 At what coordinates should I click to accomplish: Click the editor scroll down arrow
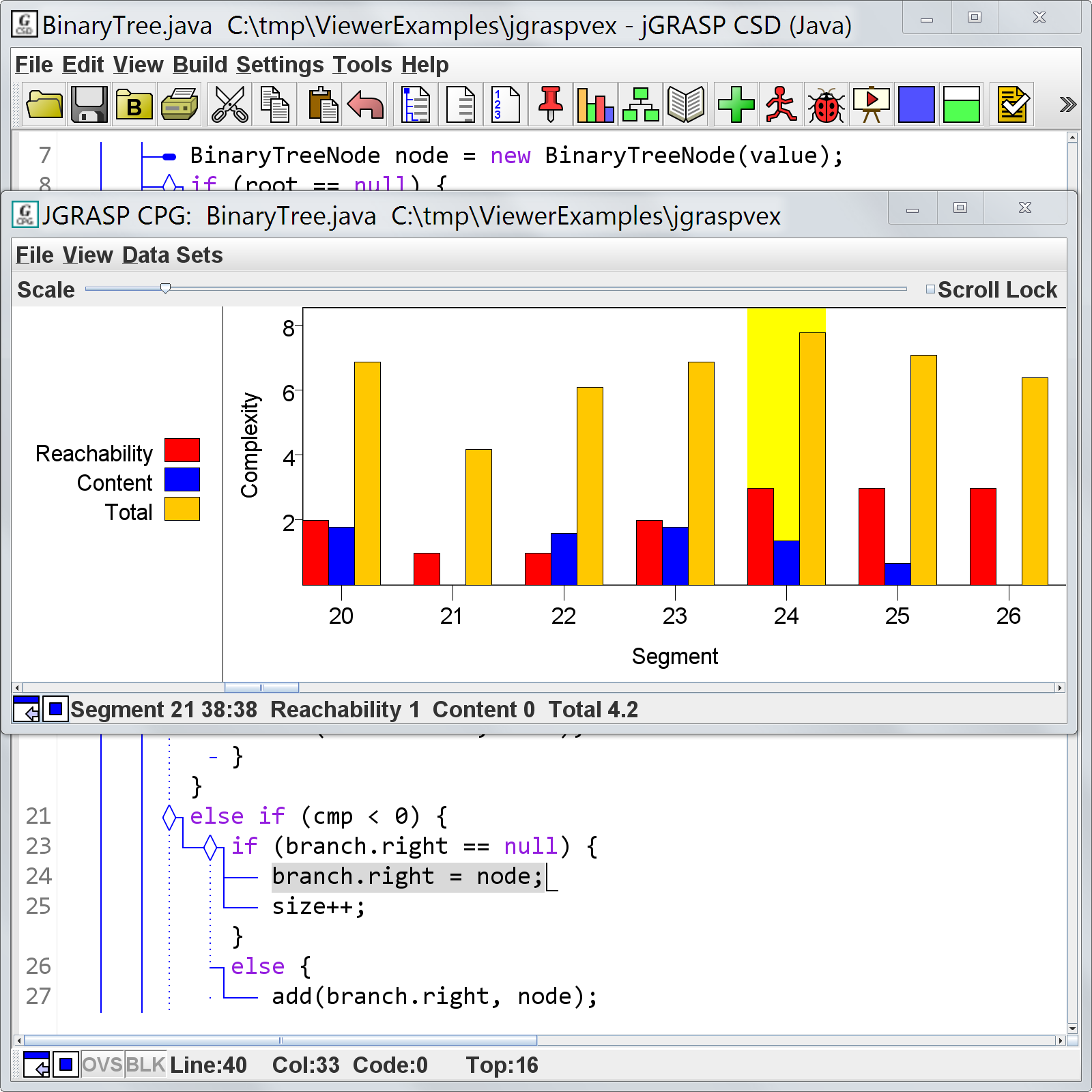(1072, 1028)
